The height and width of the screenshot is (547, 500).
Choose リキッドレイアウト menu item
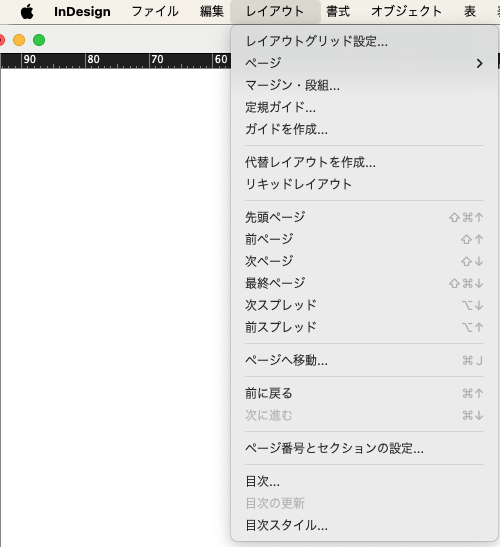[364, 184]
